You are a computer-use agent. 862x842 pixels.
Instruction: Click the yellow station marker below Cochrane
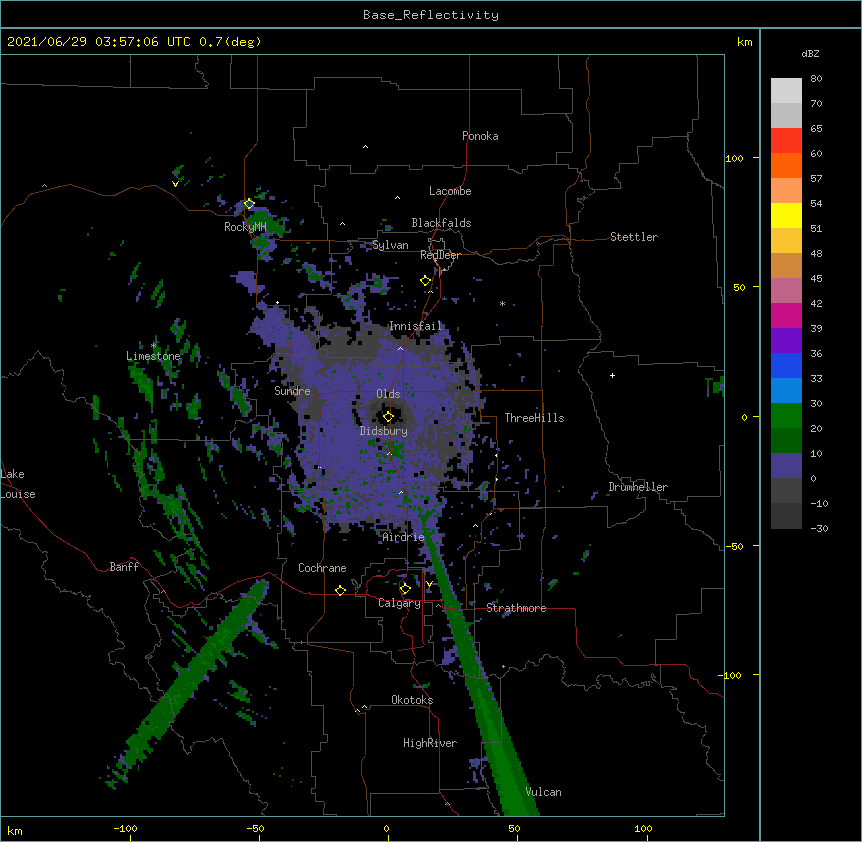(340, 590)
